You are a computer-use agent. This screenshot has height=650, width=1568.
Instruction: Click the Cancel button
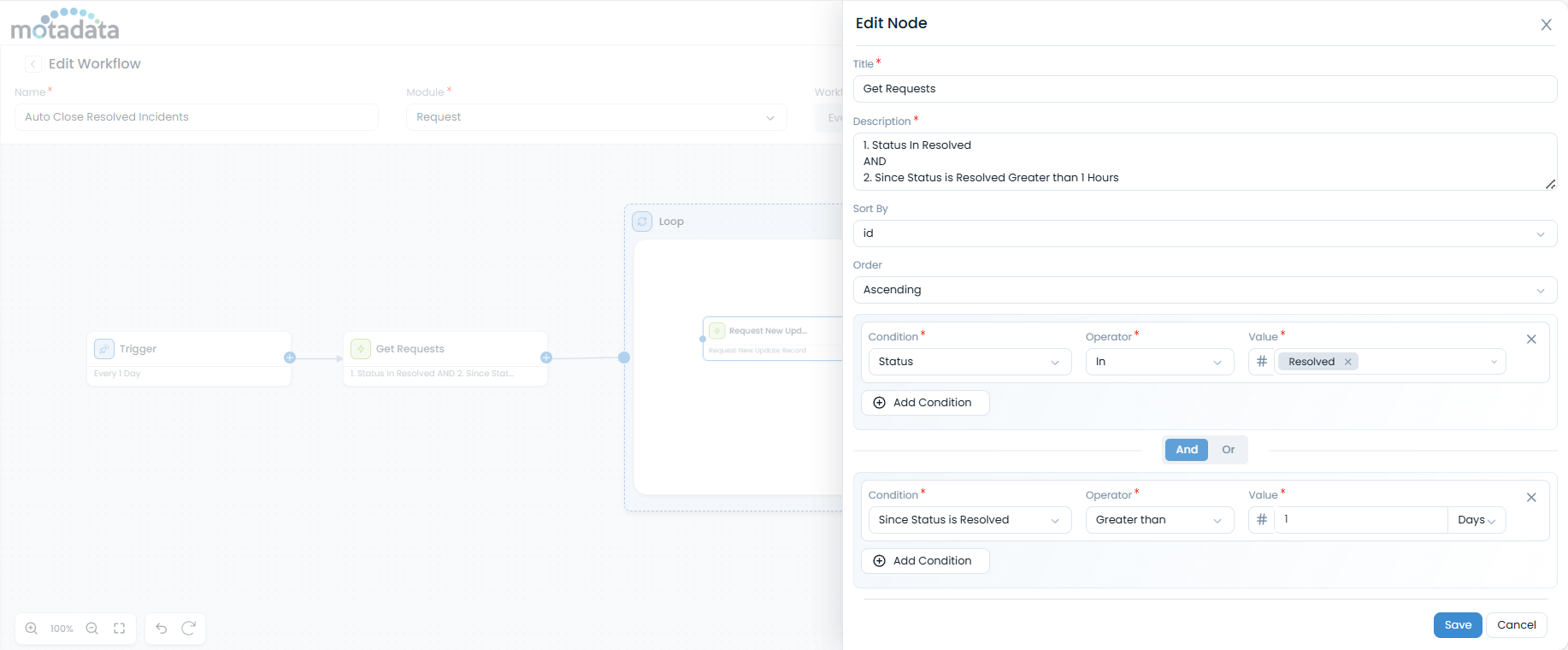[1516, 625]
